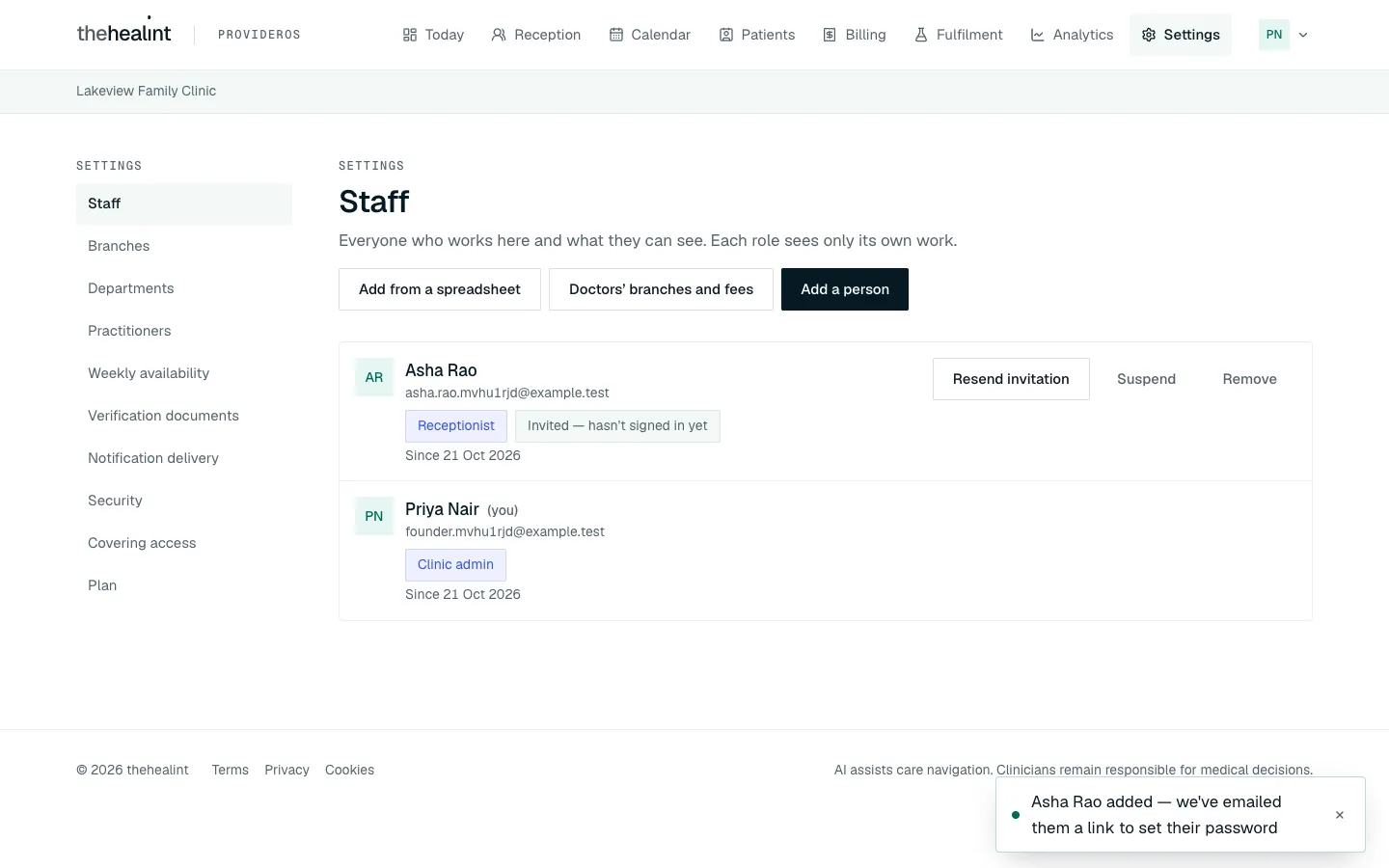Click the PN user avatar in header
This screenshot has height=868, width=1389.
pyautogui.click(x=1274, y=35)
